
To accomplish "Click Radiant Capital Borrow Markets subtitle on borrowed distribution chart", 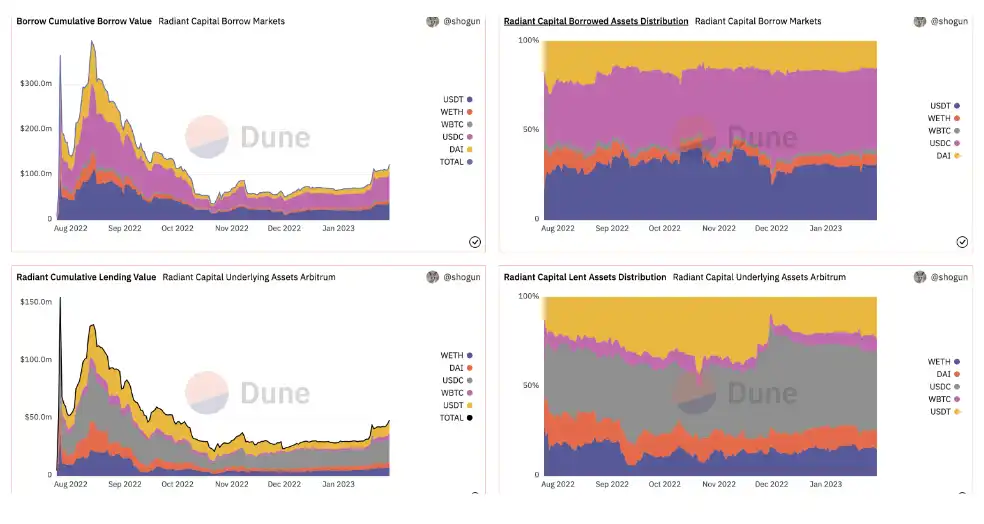I will pos(758,21).
